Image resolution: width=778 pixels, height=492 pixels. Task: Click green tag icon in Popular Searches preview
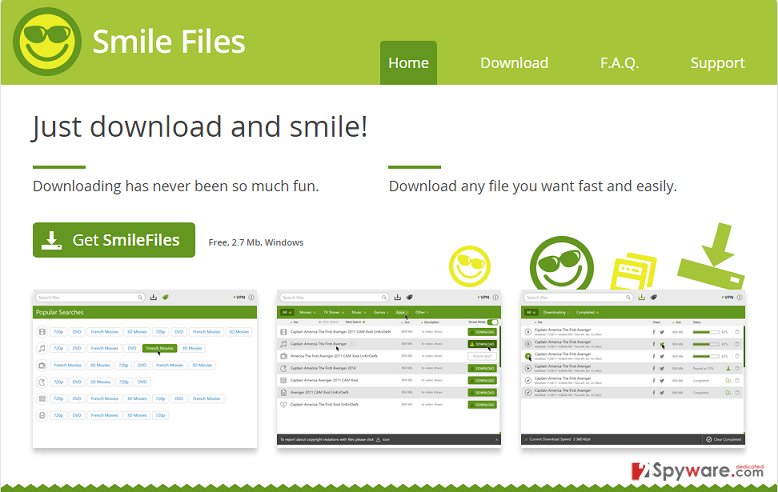[165, 298]
